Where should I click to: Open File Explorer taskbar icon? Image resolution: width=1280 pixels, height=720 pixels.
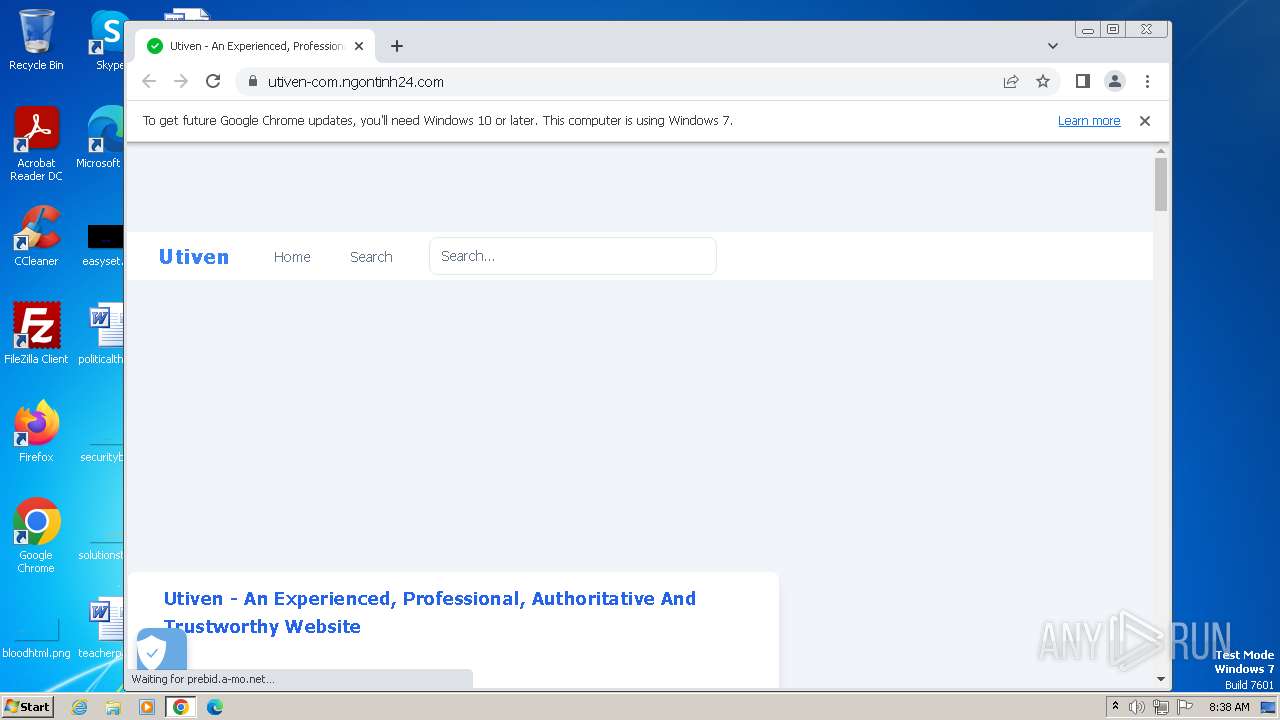113,707
